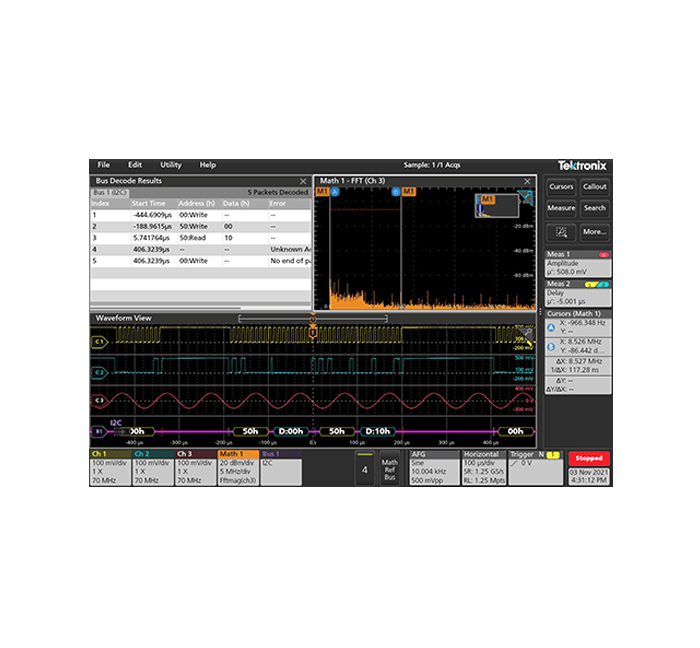The image size is (700, 648).
Task: Open the Trigger settings badge
Action: pyautogui.click(x=535, y=467)
